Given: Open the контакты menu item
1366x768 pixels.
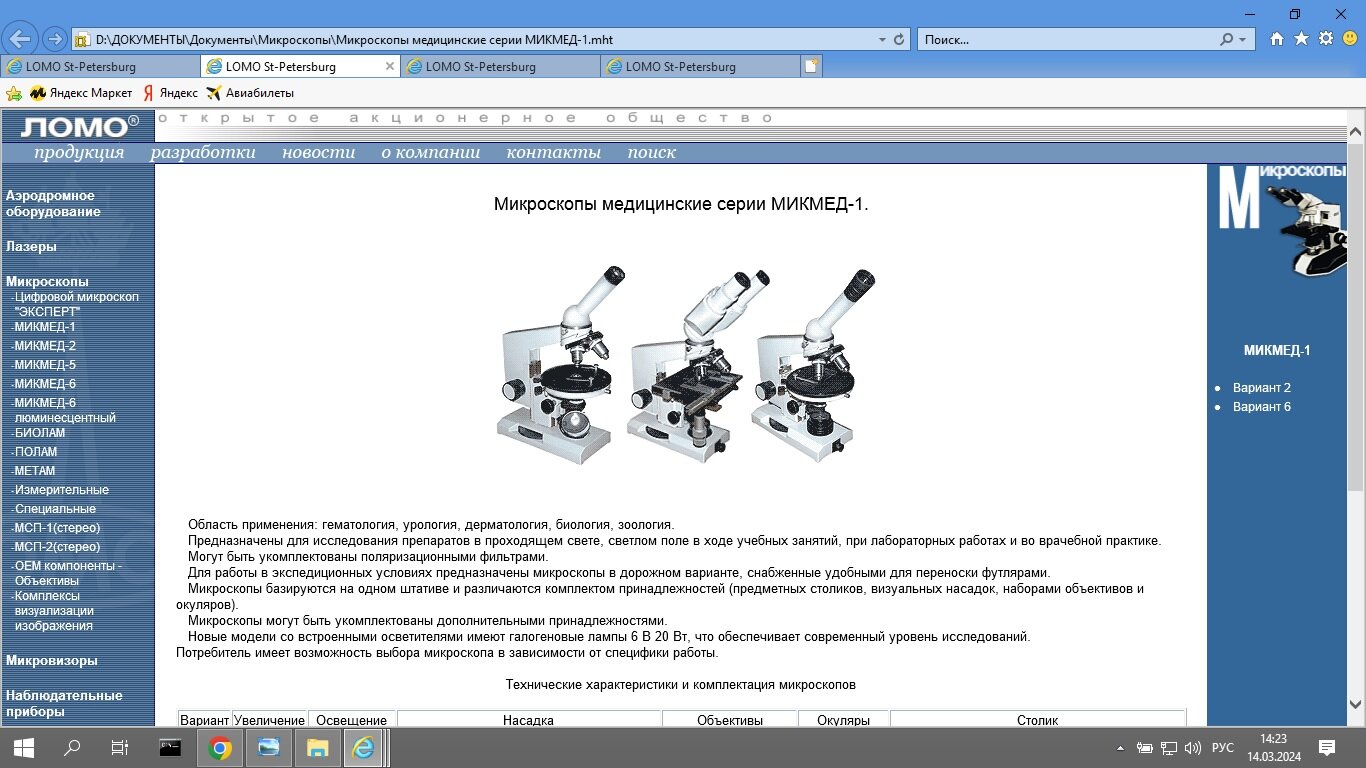Looking at the screenshot, I should [554, 153].
